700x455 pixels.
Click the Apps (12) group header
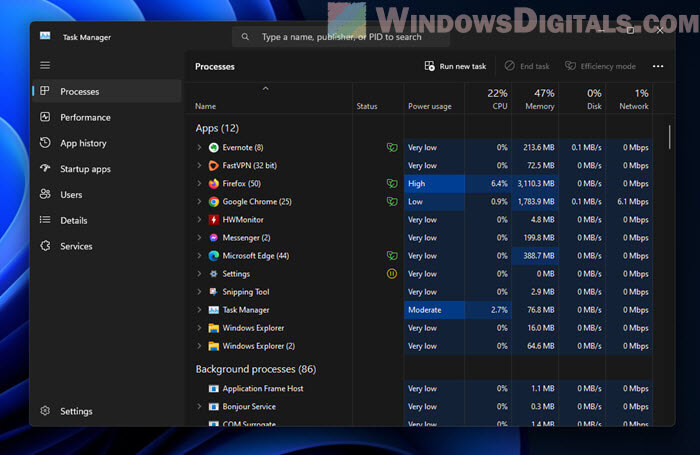[x=217, y=129]
